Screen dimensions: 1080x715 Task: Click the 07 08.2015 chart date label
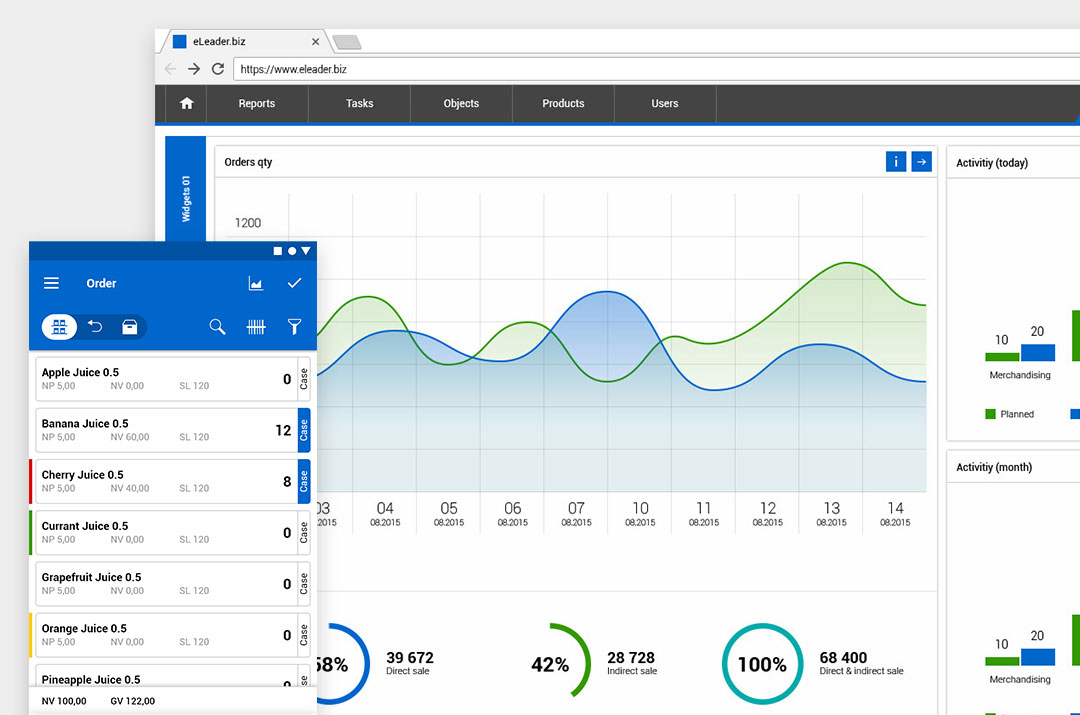click(577, 514)
